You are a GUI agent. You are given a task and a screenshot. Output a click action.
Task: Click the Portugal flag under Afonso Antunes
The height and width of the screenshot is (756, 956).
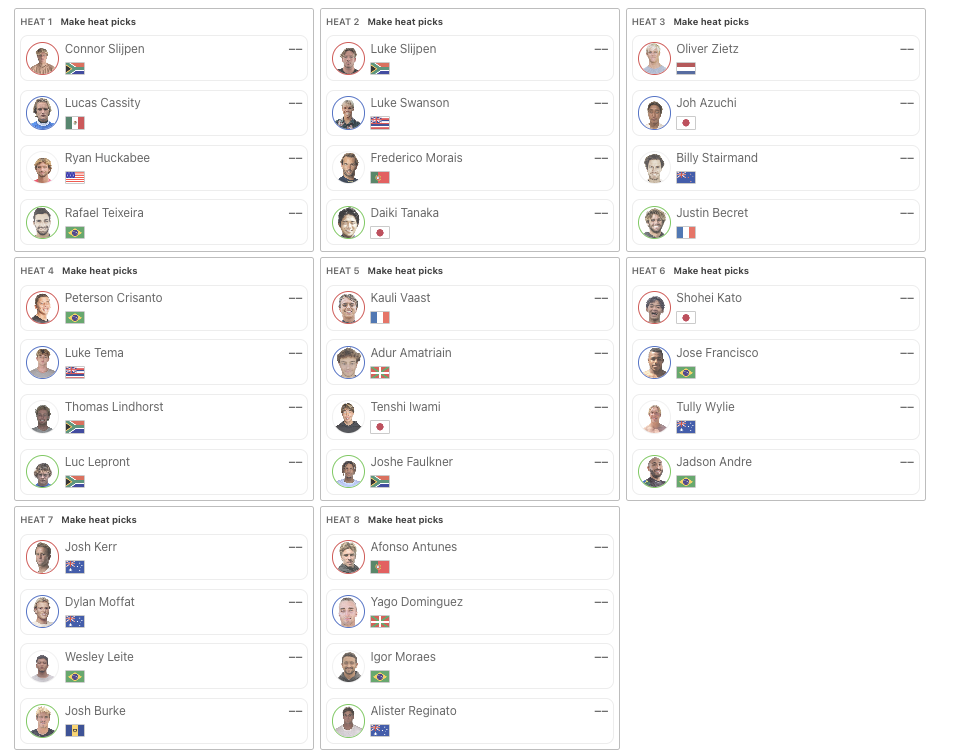click(x=380, y=567)
